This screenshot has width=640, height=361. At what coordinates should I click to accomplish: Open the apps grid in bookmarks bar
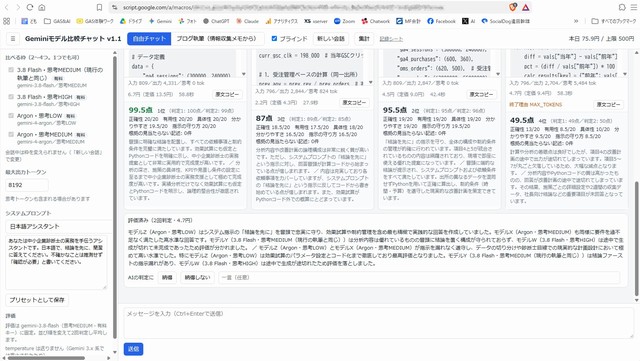(7, 21)
